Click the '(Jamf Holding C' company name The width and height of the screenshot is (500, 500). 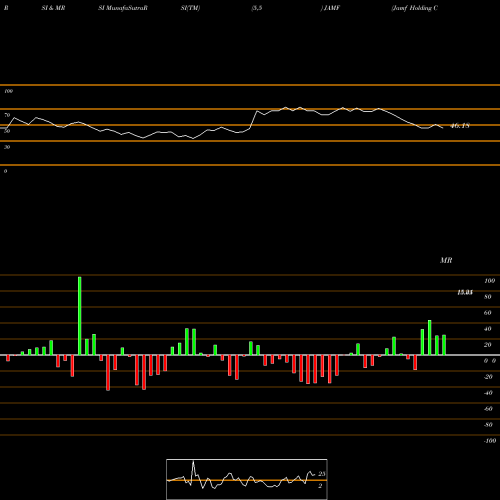click(x=414, y=8)
